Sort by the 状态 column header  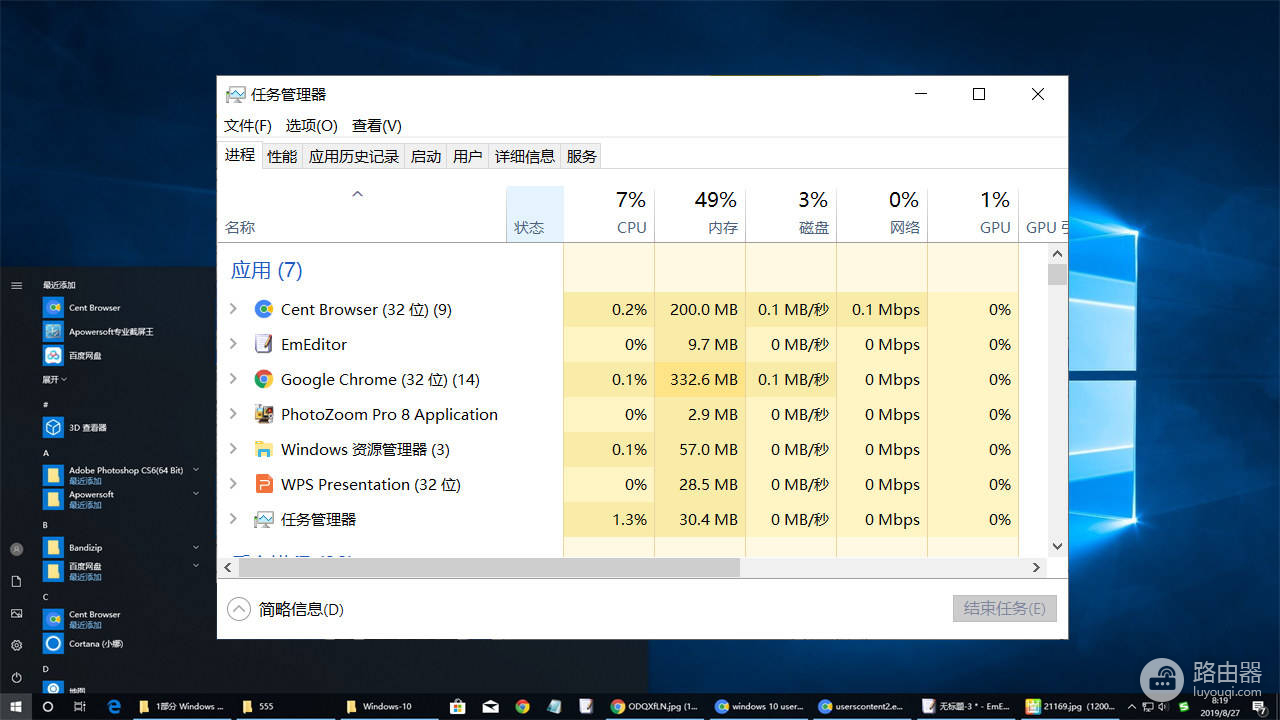[534, 214]
